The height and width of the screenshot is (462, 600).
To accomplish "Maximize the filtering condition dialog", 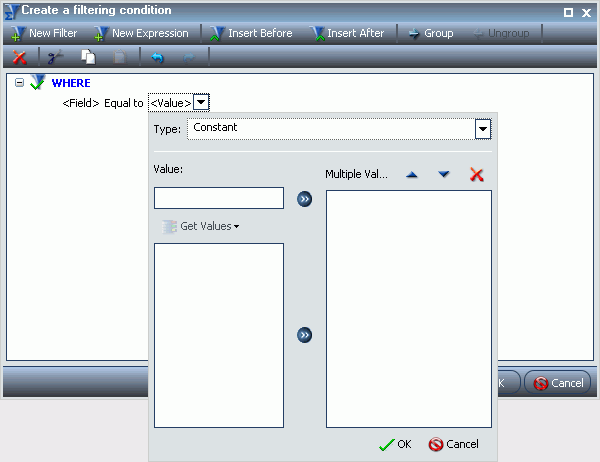I will coord(569,13).
